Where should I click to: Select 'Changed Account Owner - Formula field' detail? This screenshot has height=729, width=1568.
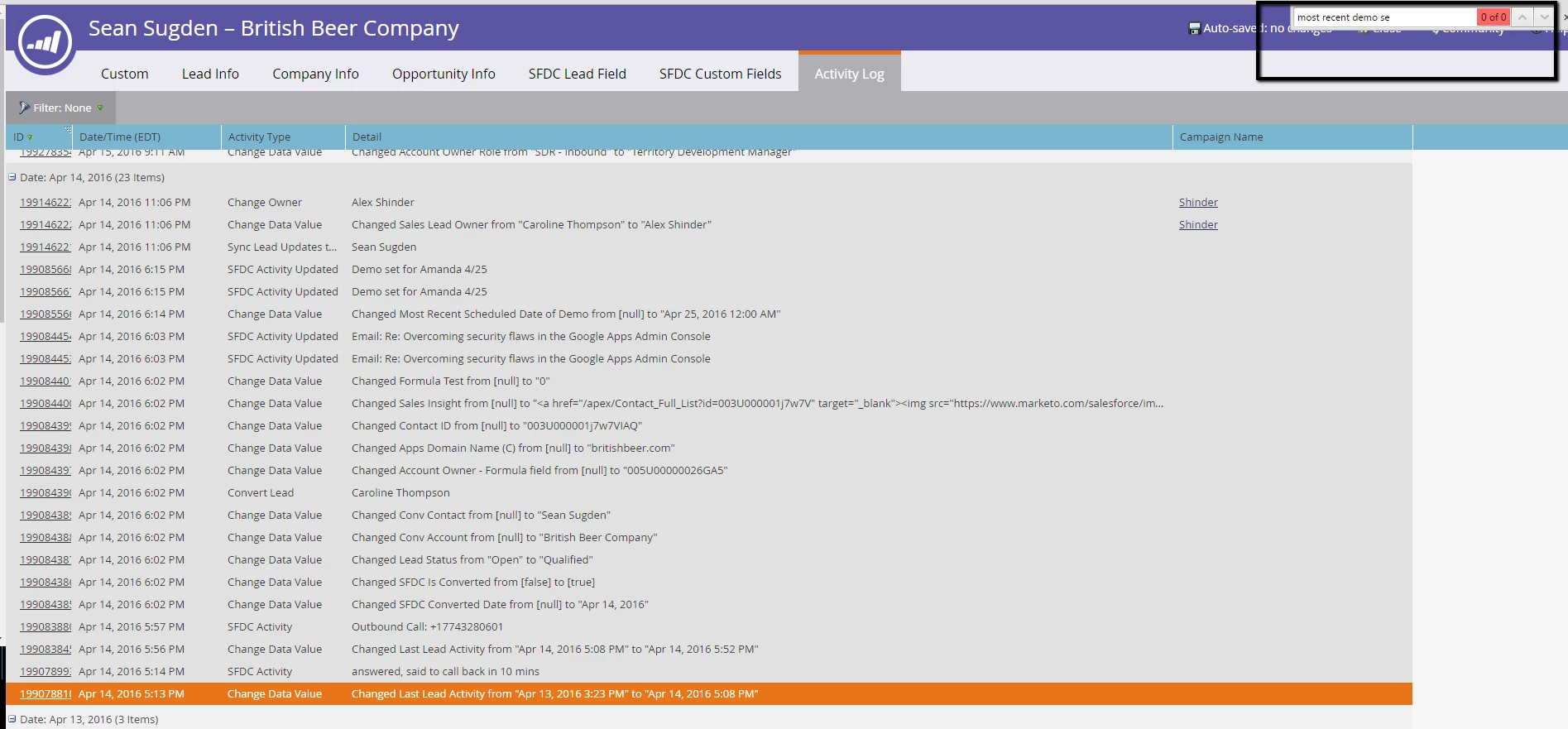click(x=539, y=470)
